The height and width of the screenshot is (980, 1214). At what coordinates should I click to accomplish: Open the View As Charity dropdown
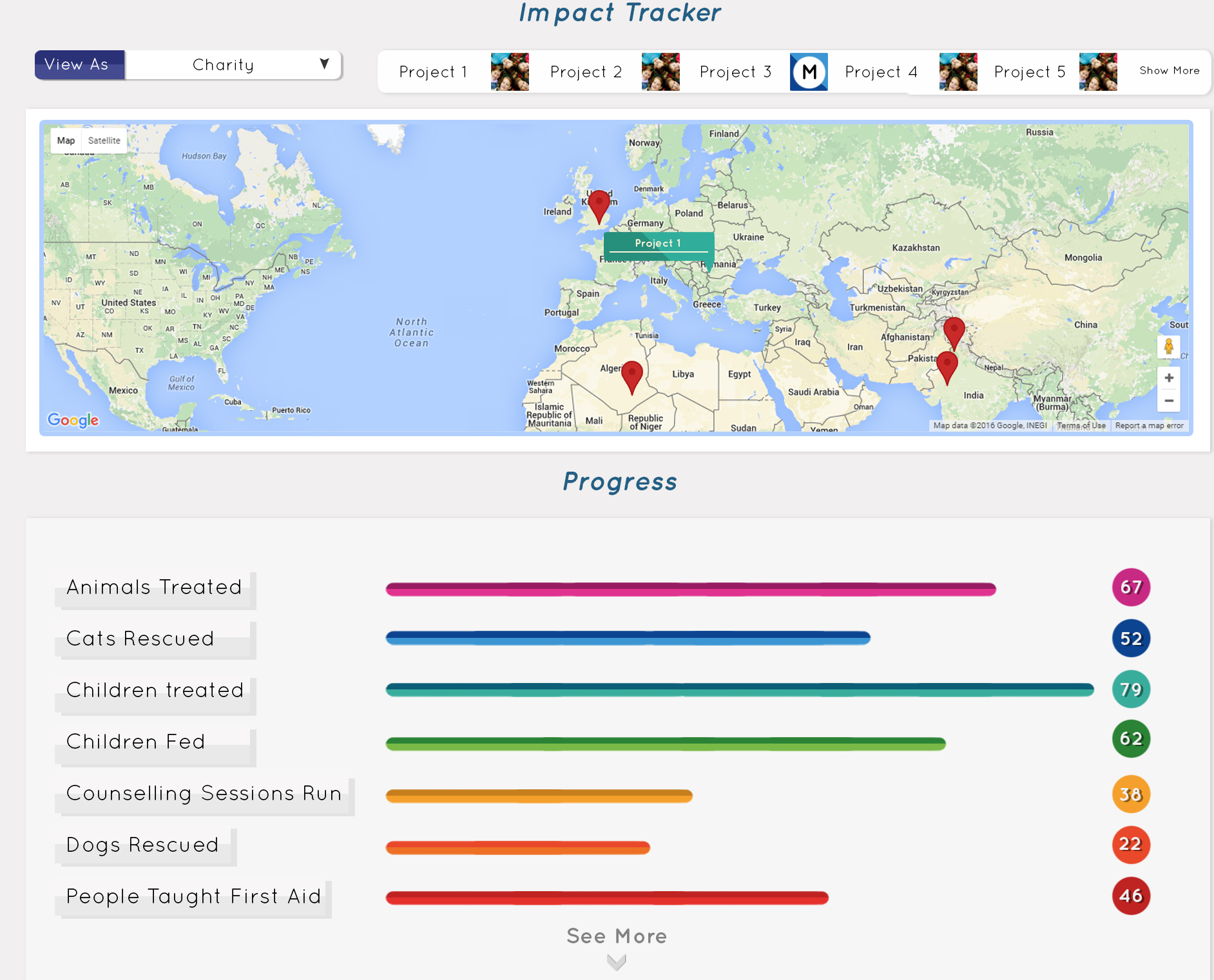(x=233, y=65)
